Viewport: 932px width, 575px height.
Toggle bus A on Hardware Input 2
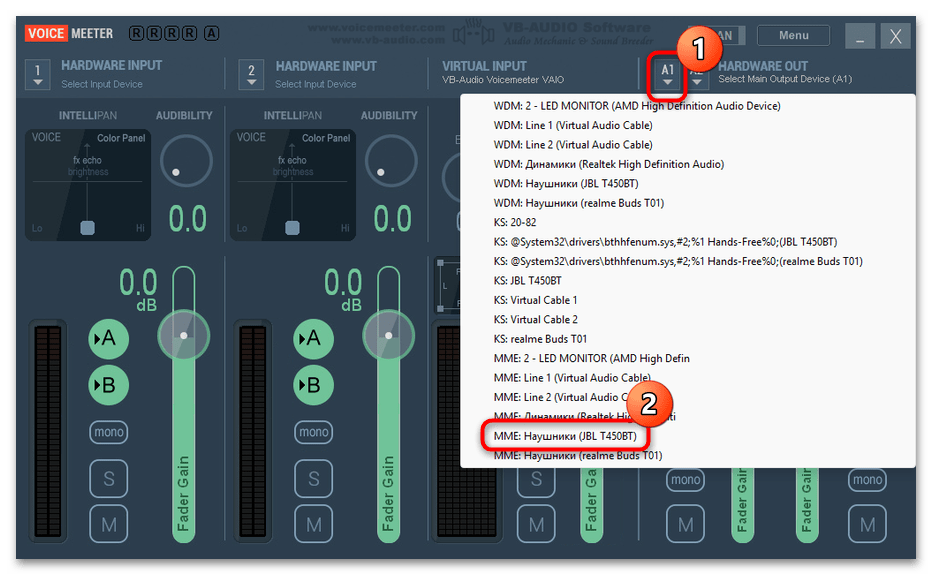[313, 338]
